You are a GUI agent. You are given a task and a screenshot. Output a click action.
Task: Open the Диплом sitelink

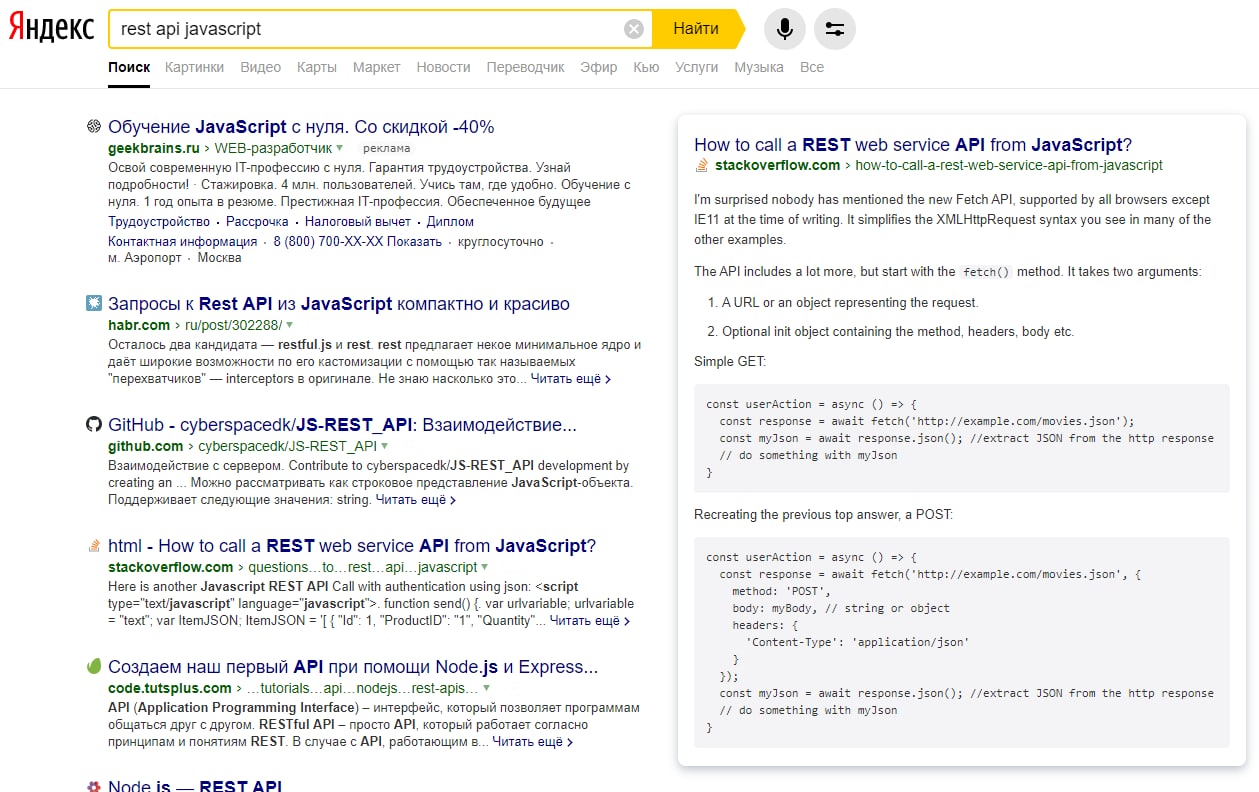click(x=450, y=221)
